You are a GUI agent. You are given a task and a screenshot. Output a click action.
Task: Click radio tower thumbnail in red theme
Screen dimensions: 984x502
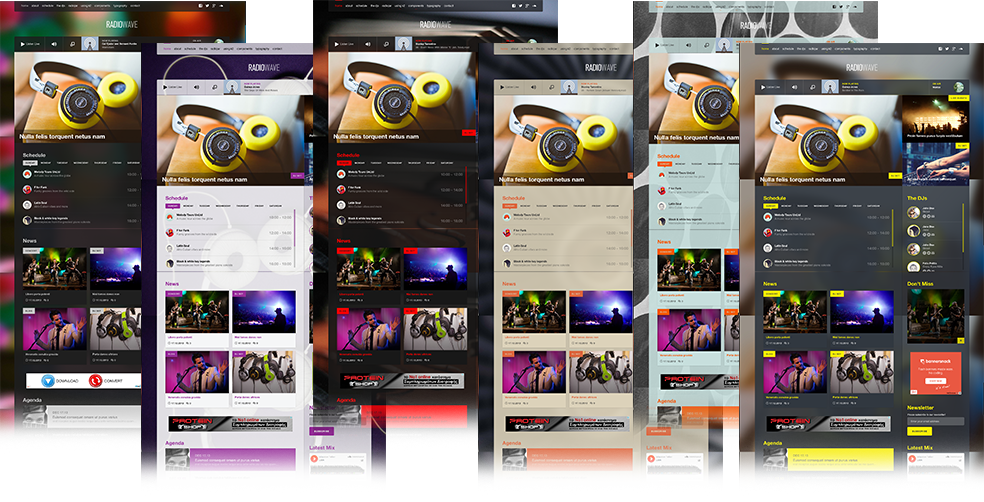click(404, 44)
